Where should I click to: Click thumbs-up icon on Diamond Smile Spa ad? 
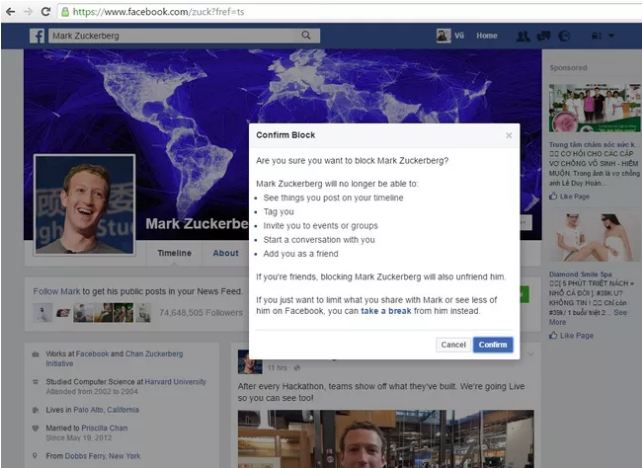click(x=553, y=335)
